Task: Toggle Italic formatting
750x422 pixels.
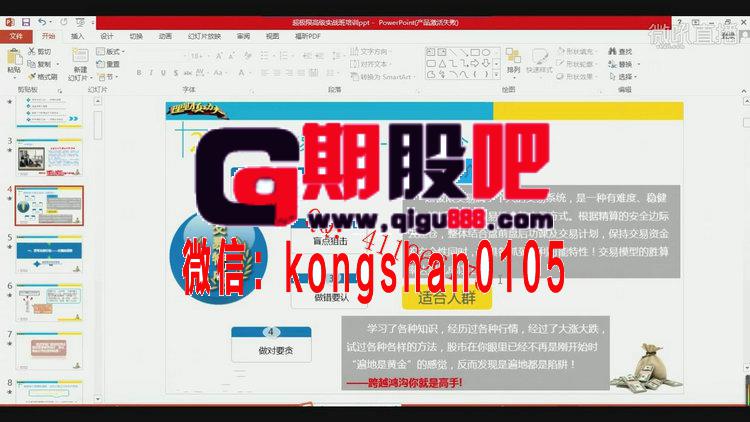Action: tap(151, 73)
